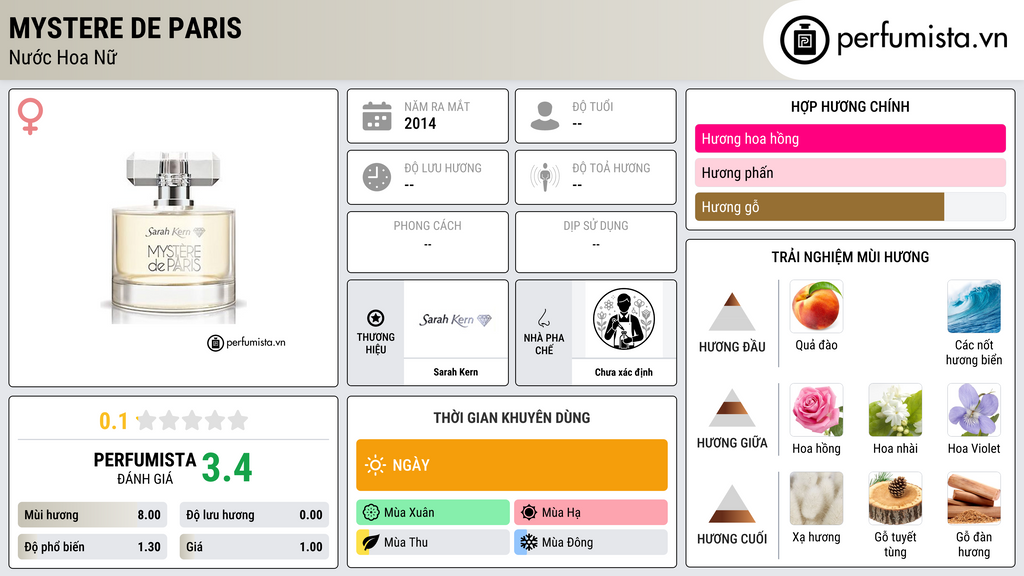
Task: Click the Nước Hoa Nữ subtitle
Action: [63, 57]
